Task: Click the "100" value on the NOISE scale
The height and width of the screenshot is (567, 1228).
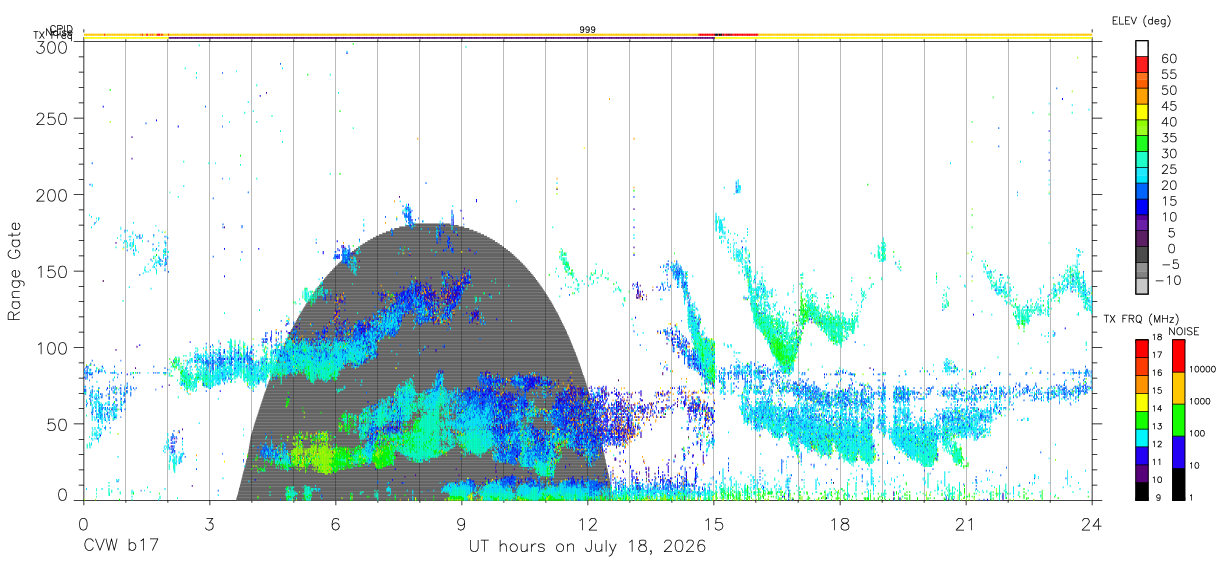Action: (x=1198, y=433)
